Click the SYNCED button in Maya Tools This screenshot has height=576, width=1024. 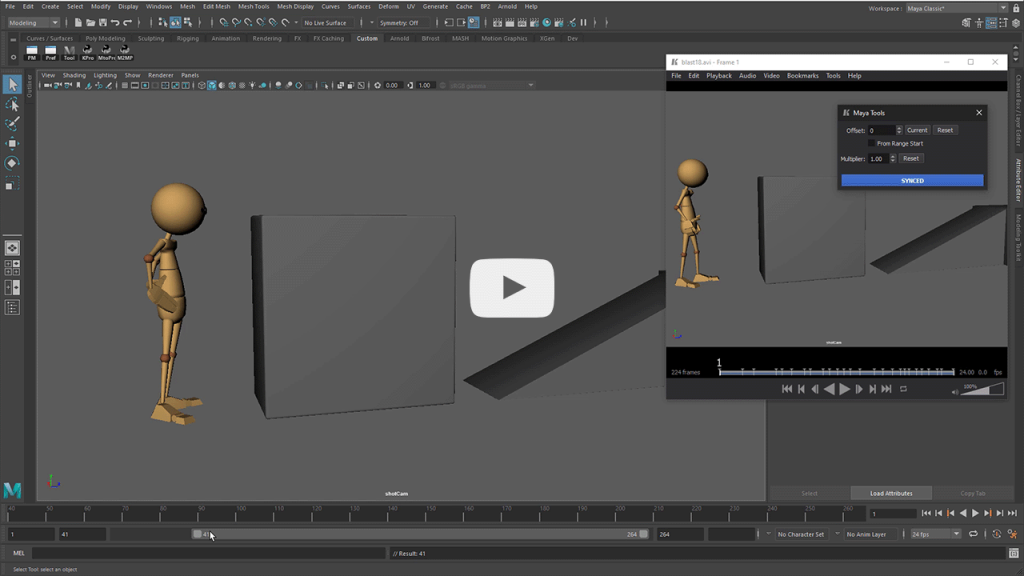911,181
